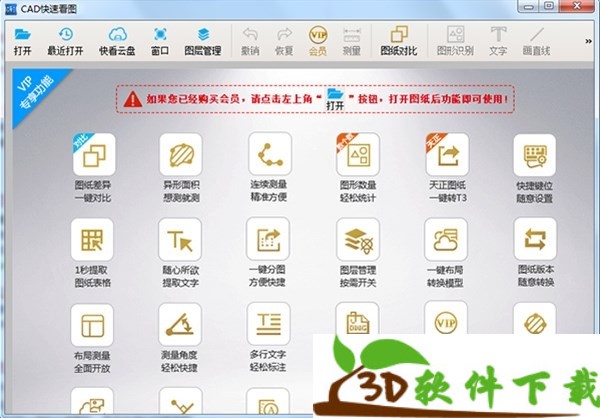Click the 快捷键位 随意设置 icon
This screenshot has width=600, height=418.
(535, 155)
